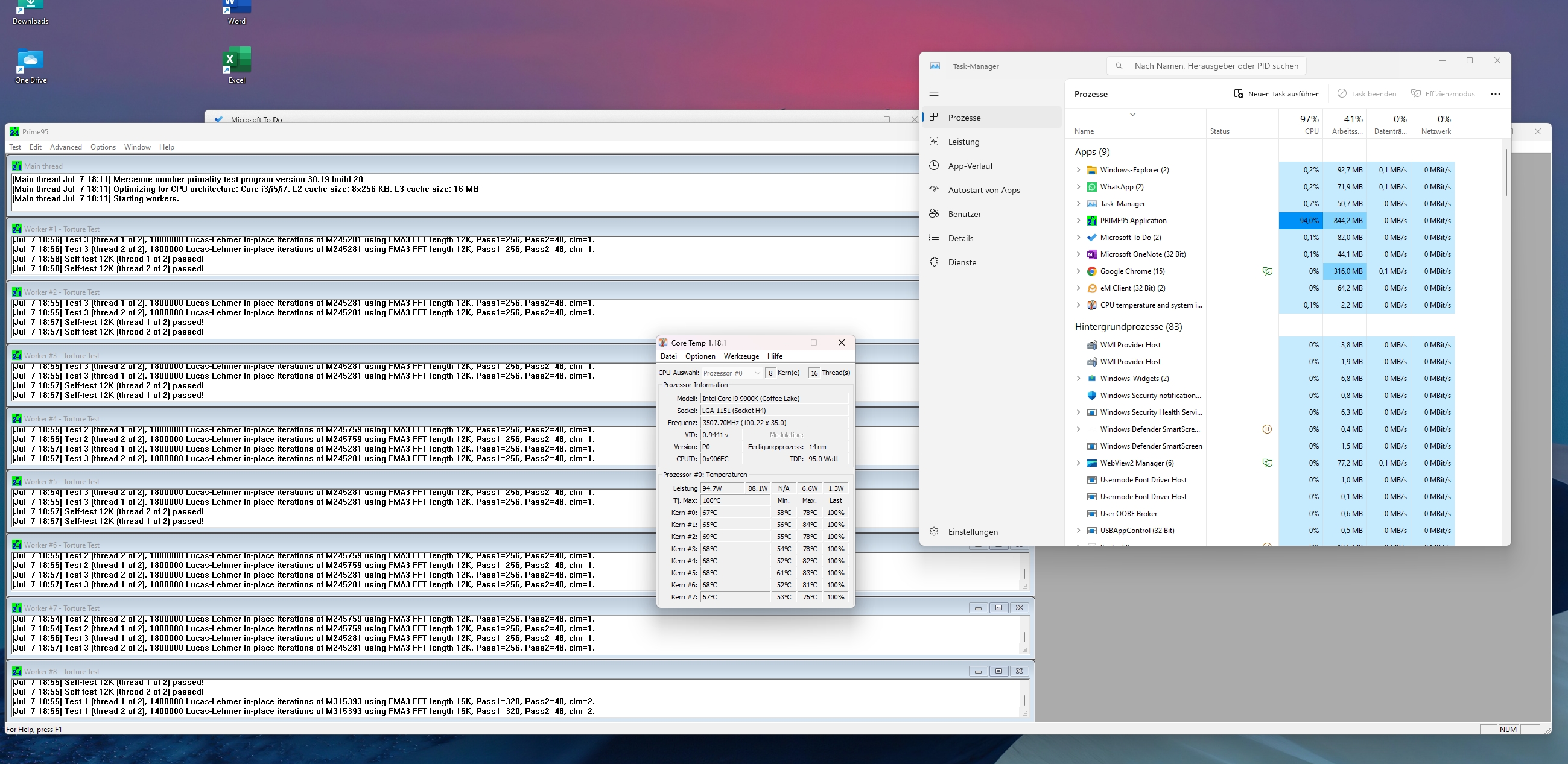Open Einstellungen in Task Manager sidebar

pyautogui.click(x=972, y=532)
